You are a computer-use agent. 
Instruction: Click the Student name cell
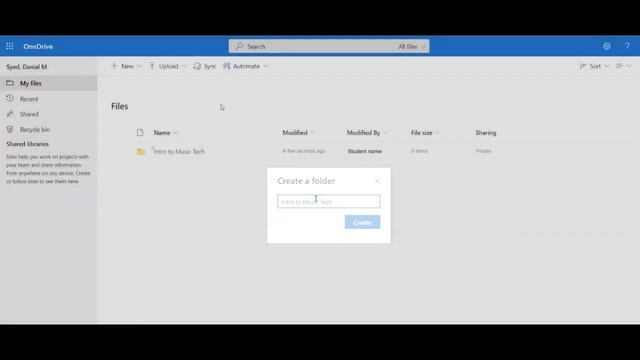click(365, 151)
